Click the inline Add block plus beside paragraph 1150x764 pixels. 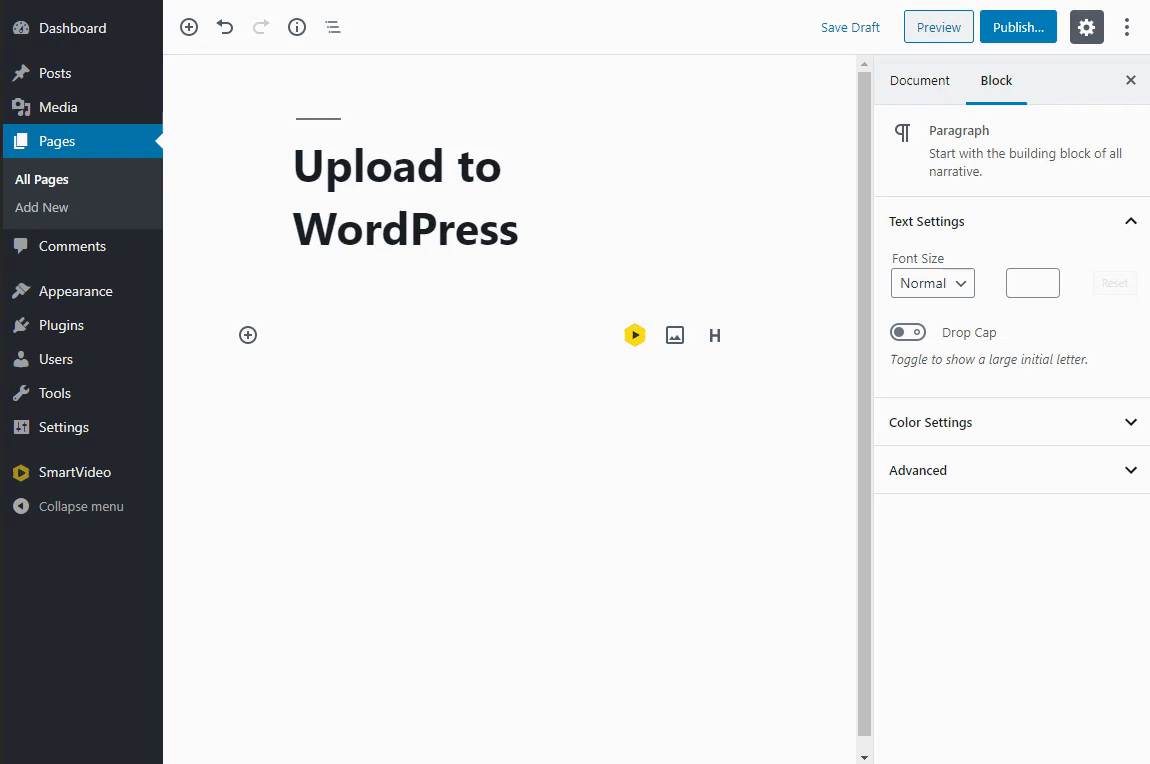tap(248, 335)
